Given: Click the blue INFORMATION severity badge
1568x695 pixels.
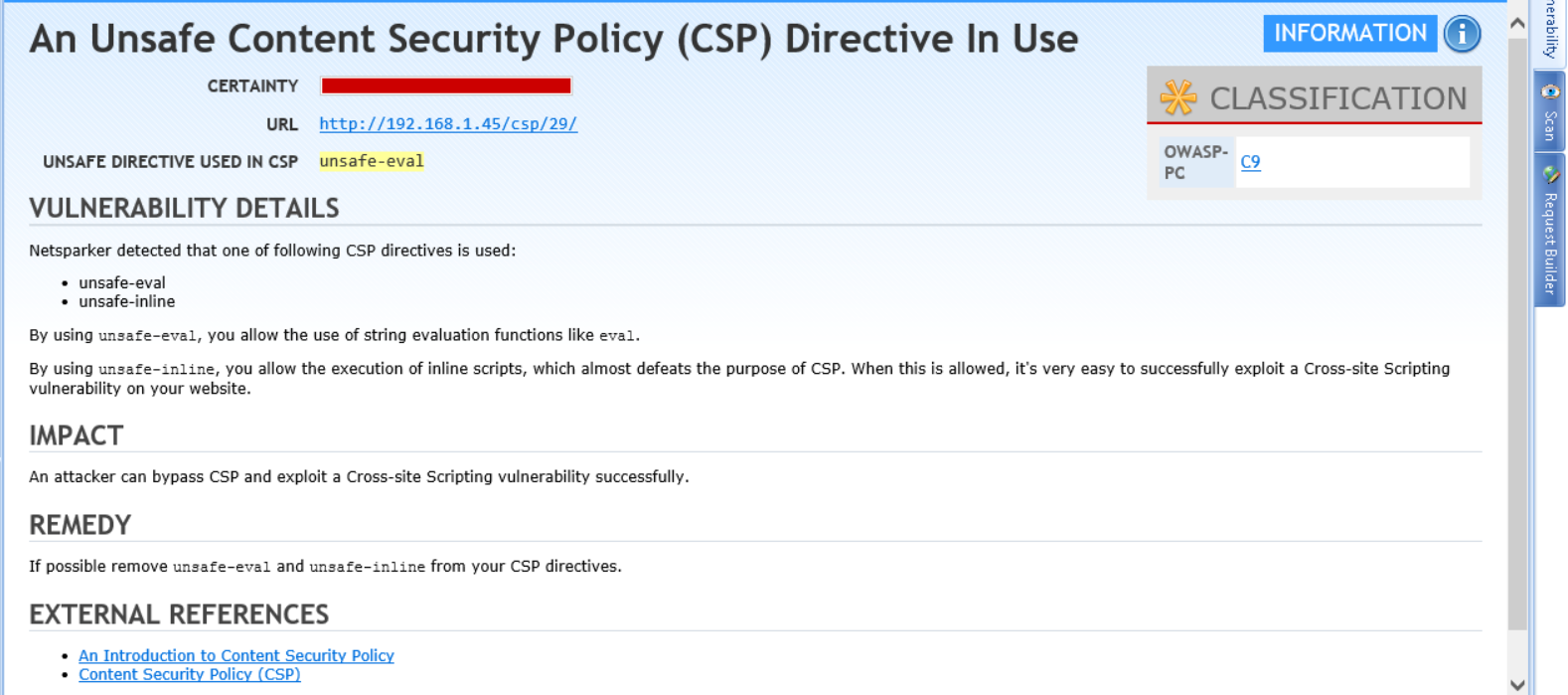Looking at the screenshot, I should click(1350, 33).
